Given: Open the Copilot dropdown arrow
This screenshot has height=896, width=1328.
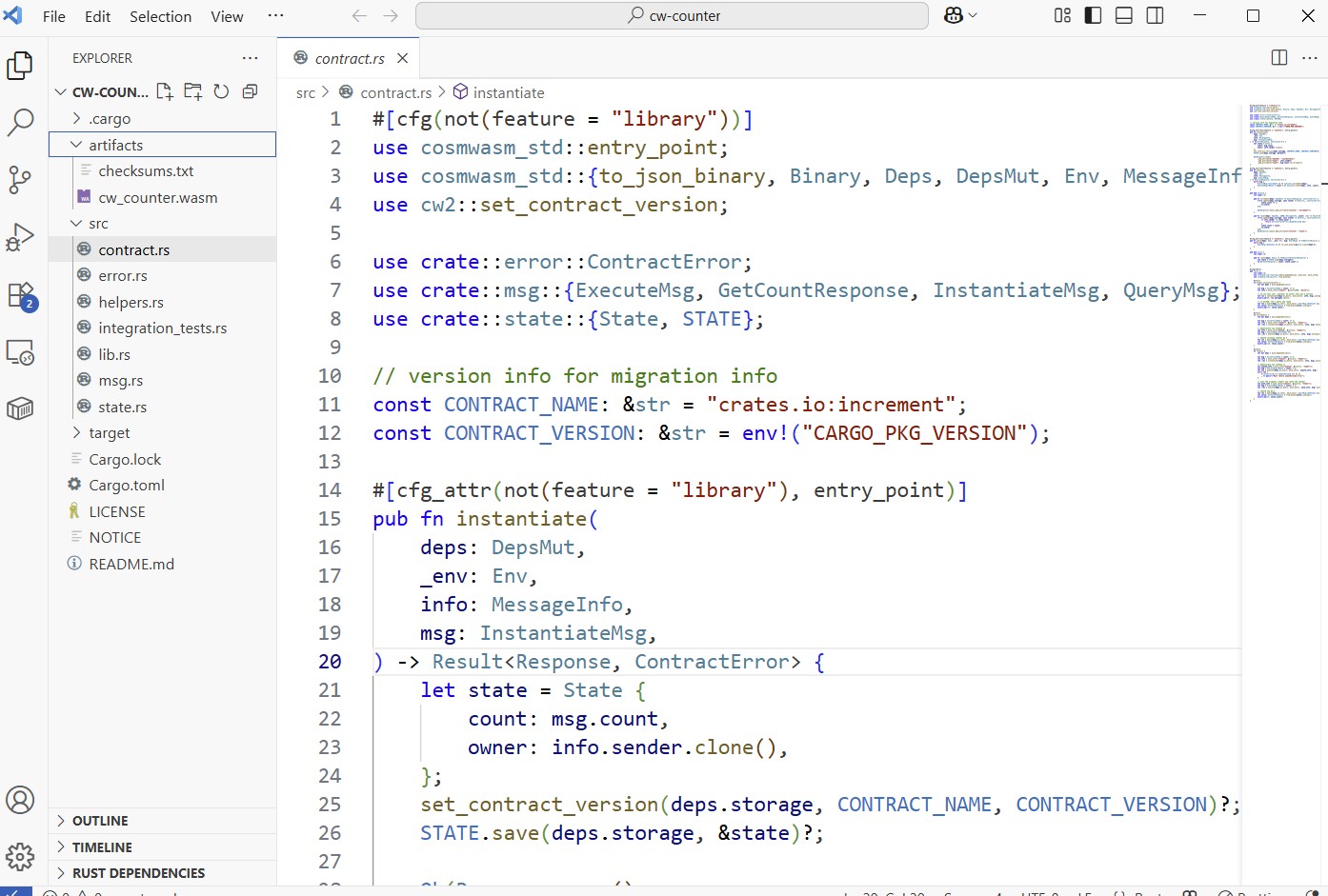Looking at the screenshot, I should point(973,16).
